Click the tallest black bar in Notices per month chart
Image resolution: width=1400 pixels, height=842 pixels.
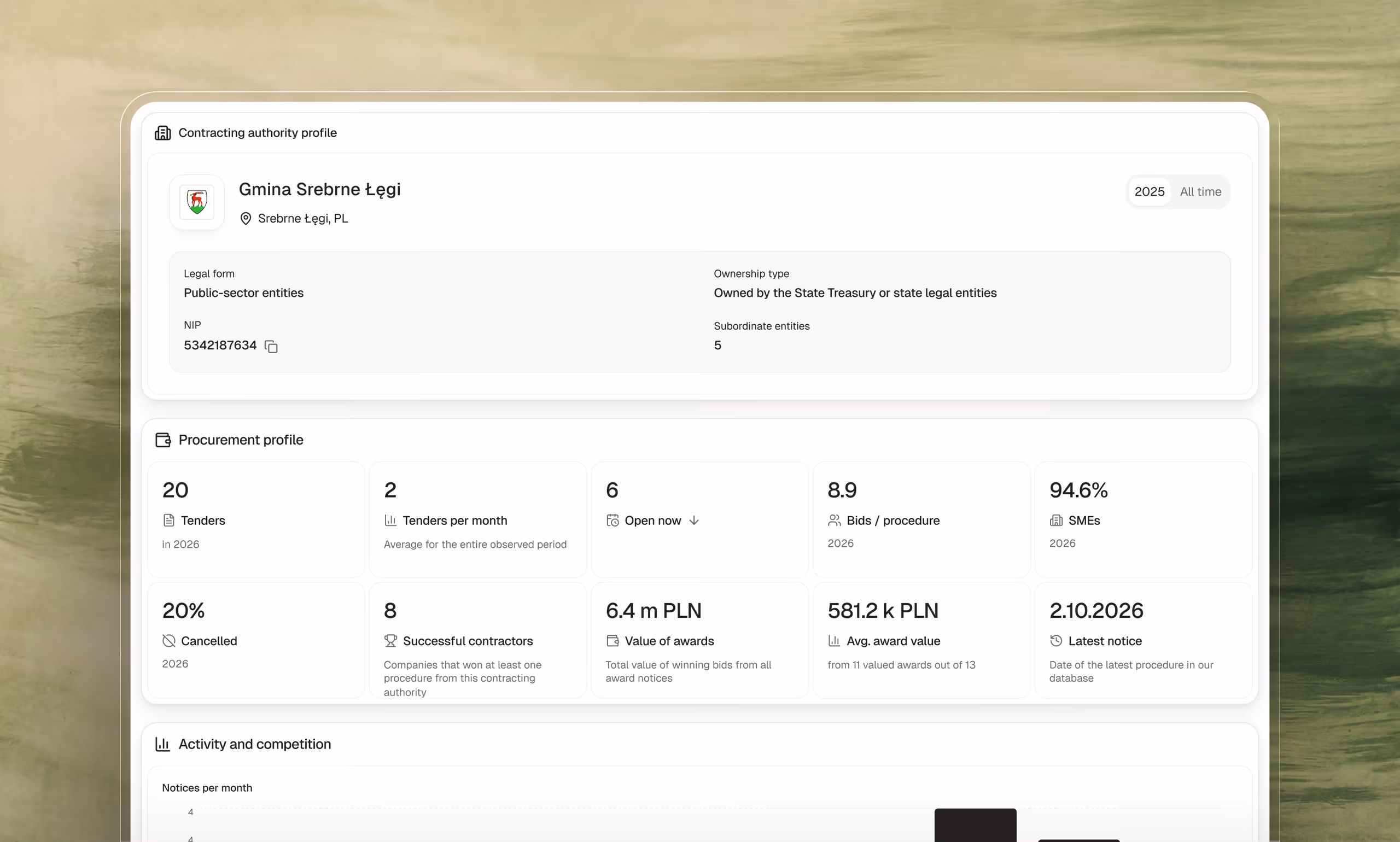coord(975,825)
